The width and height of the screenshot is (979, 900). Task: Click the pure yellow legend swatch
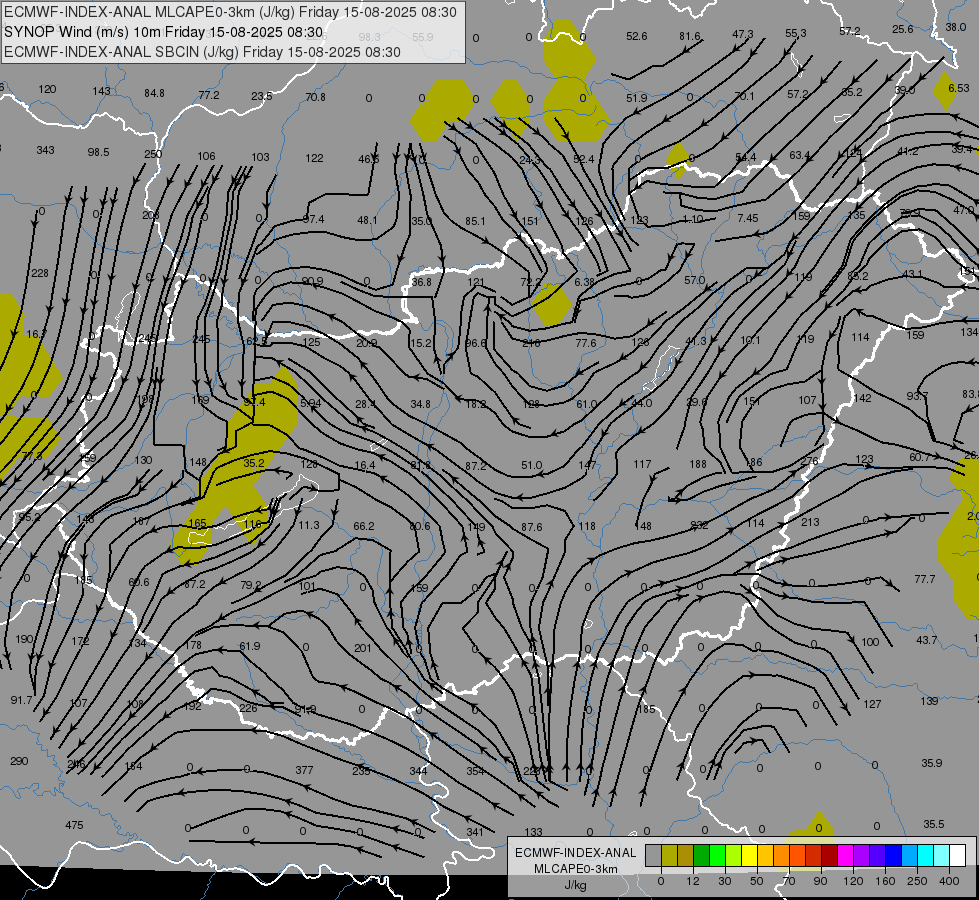pos(749,855)
